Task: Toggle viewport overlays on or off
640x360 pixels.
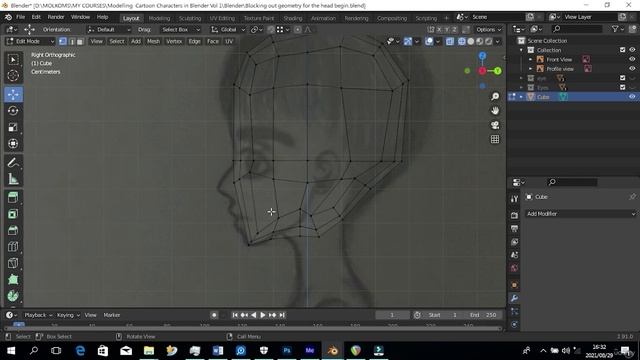Action: (x=429, y=41)
